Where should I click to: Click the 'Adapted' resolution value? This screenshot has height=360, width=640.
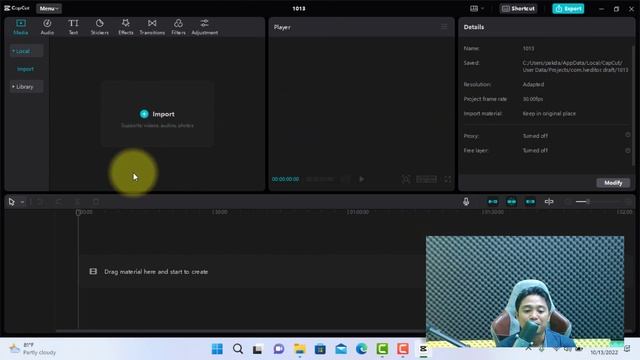pyautogui.click(x=533, y=84)
